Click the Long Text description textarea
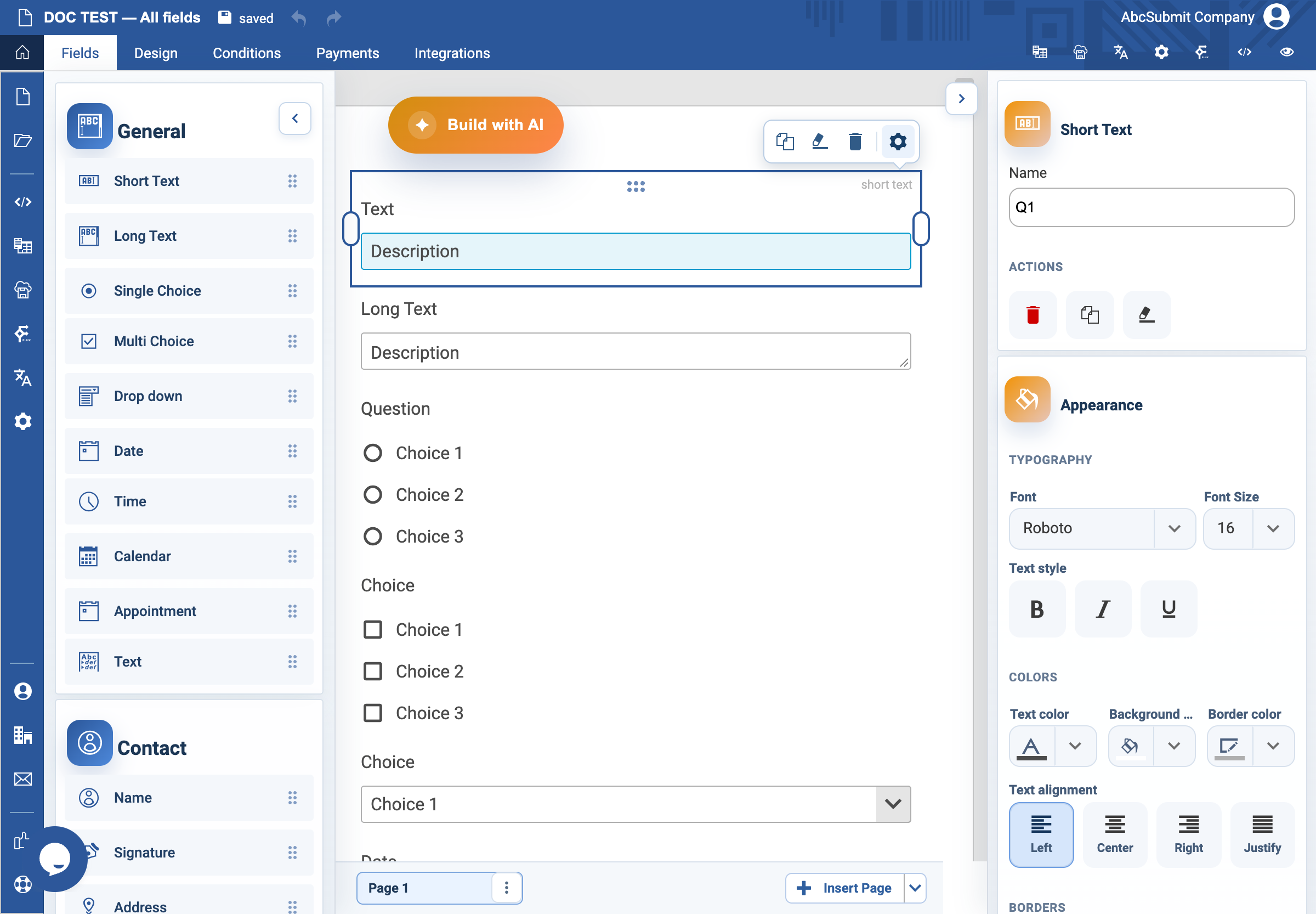This screenshot has height=914, width=1316. tap(636, 351)
